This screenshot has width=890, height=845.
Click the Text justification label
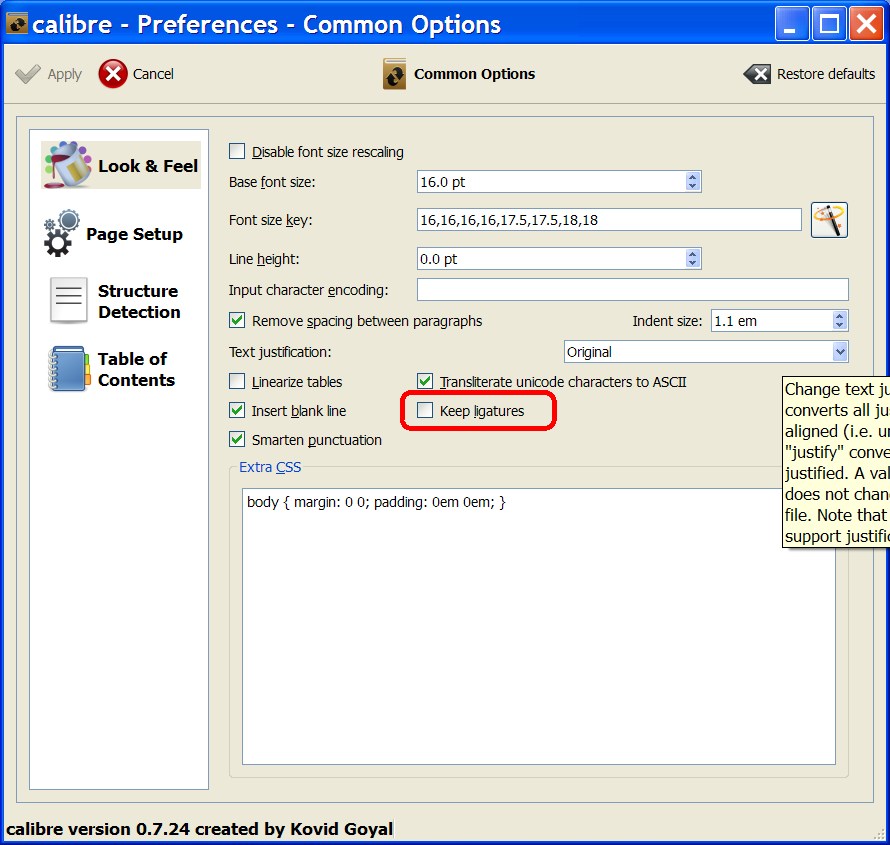tap(280, 352)
